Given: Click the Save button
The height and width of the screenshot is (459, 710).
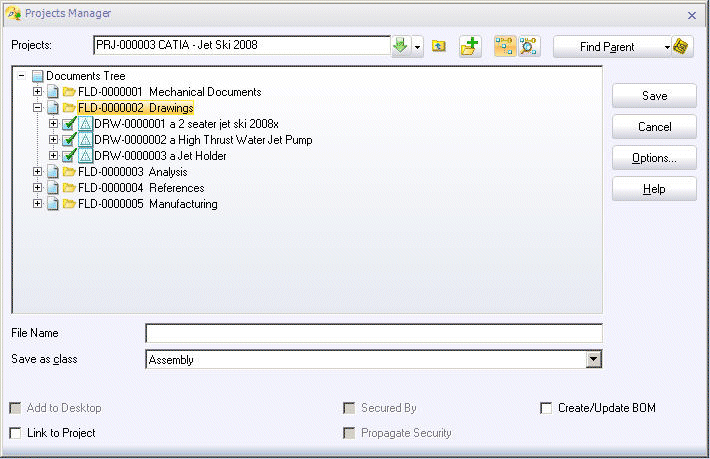Looking at the screenshot, I should click(654, 96).
